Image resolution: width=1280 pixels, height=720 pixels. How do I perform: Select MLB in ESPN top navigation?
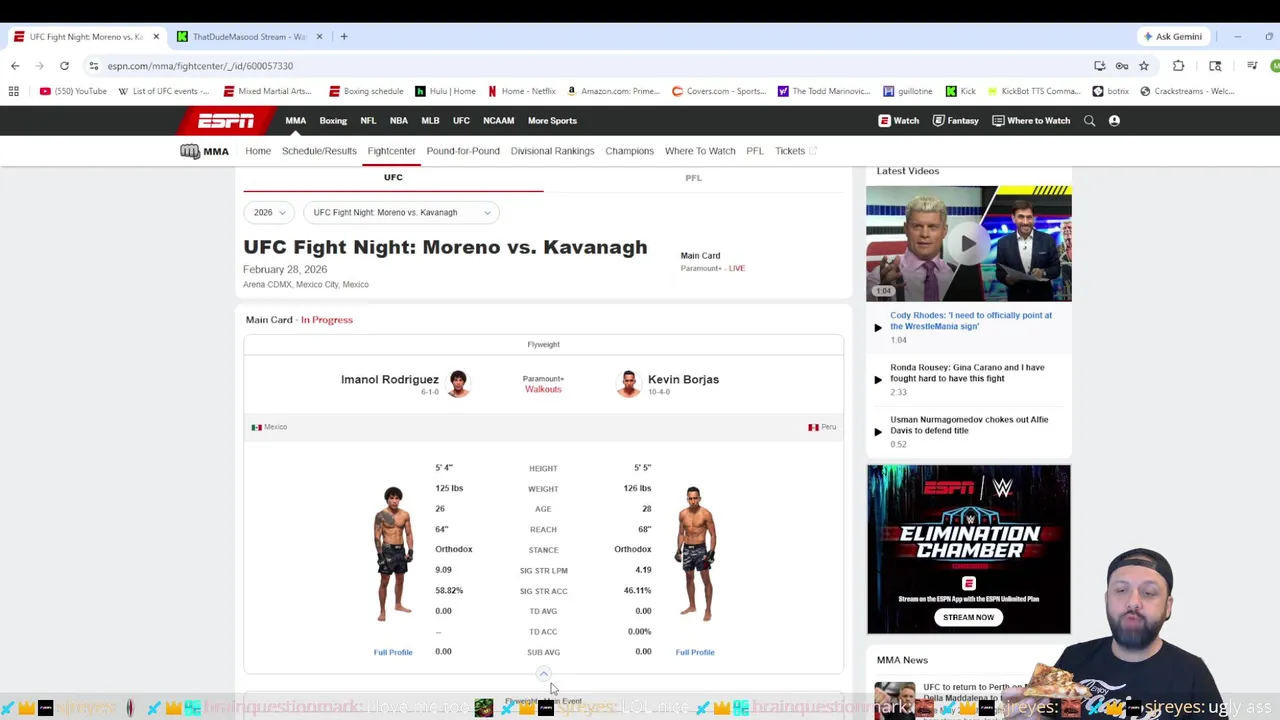tap(430, 121)
